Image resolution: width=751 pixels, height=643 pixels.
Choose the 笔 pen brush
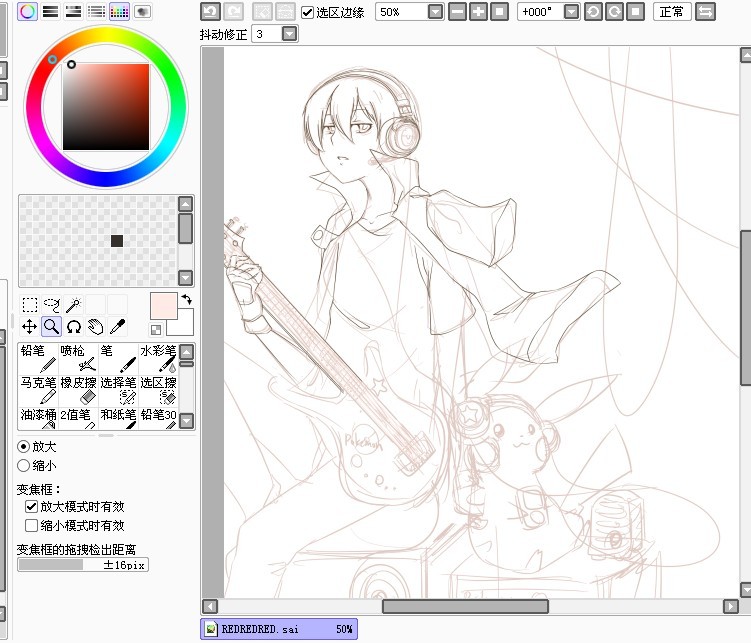[x=118, y=359]
